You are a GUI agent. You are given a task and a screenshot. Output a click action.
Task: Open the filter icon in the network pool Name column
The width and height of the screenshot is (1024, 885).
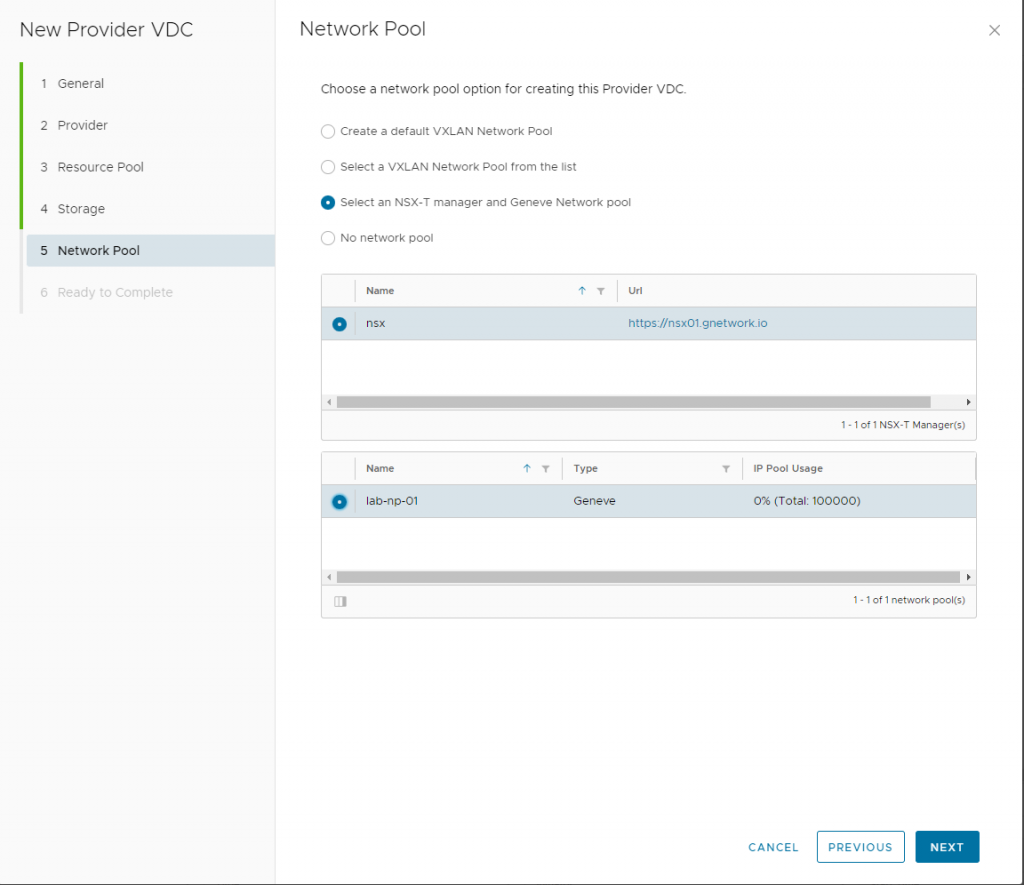tap(546, 469)
